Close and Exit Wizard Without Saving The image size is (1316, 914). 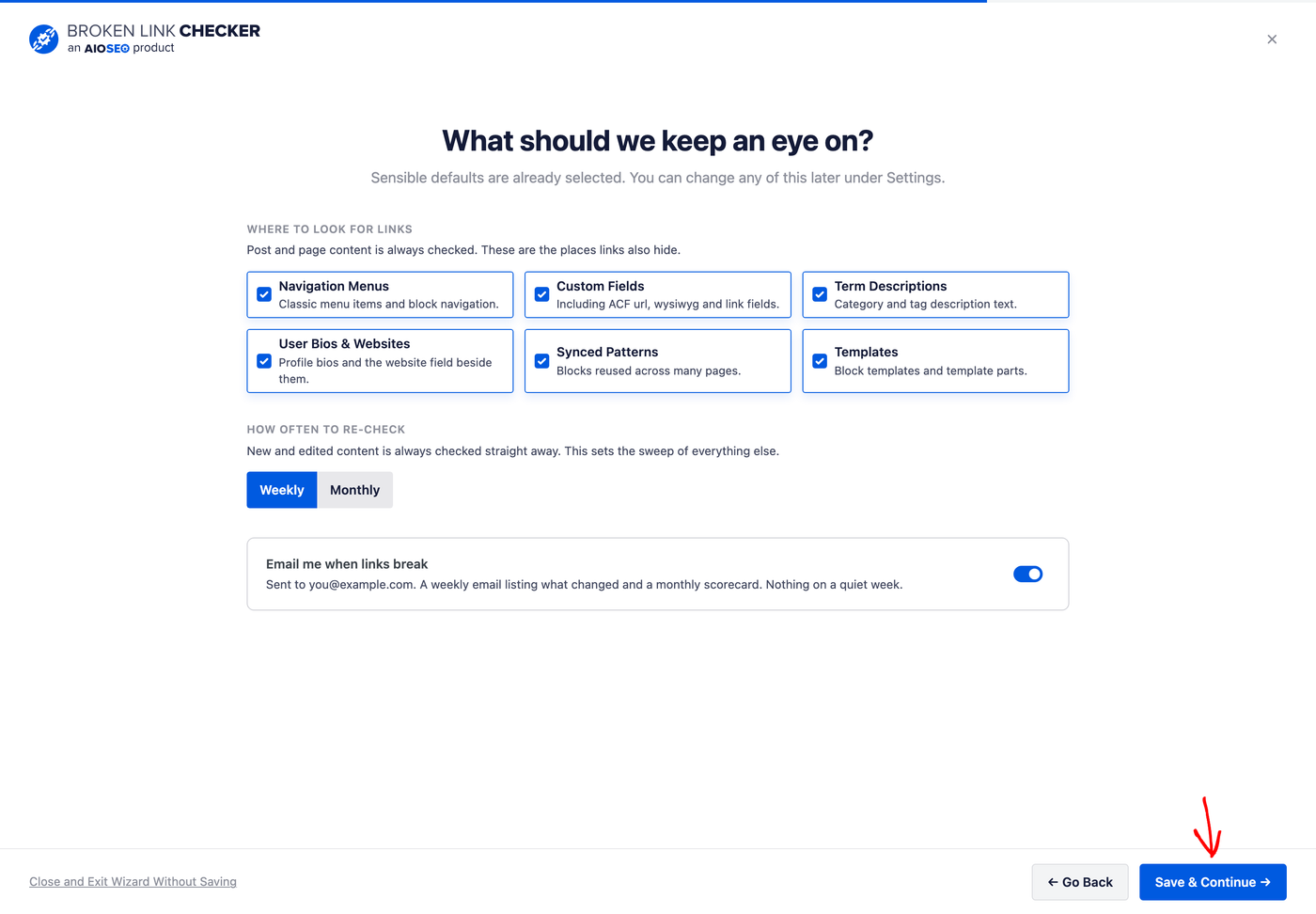click(133, 881)
